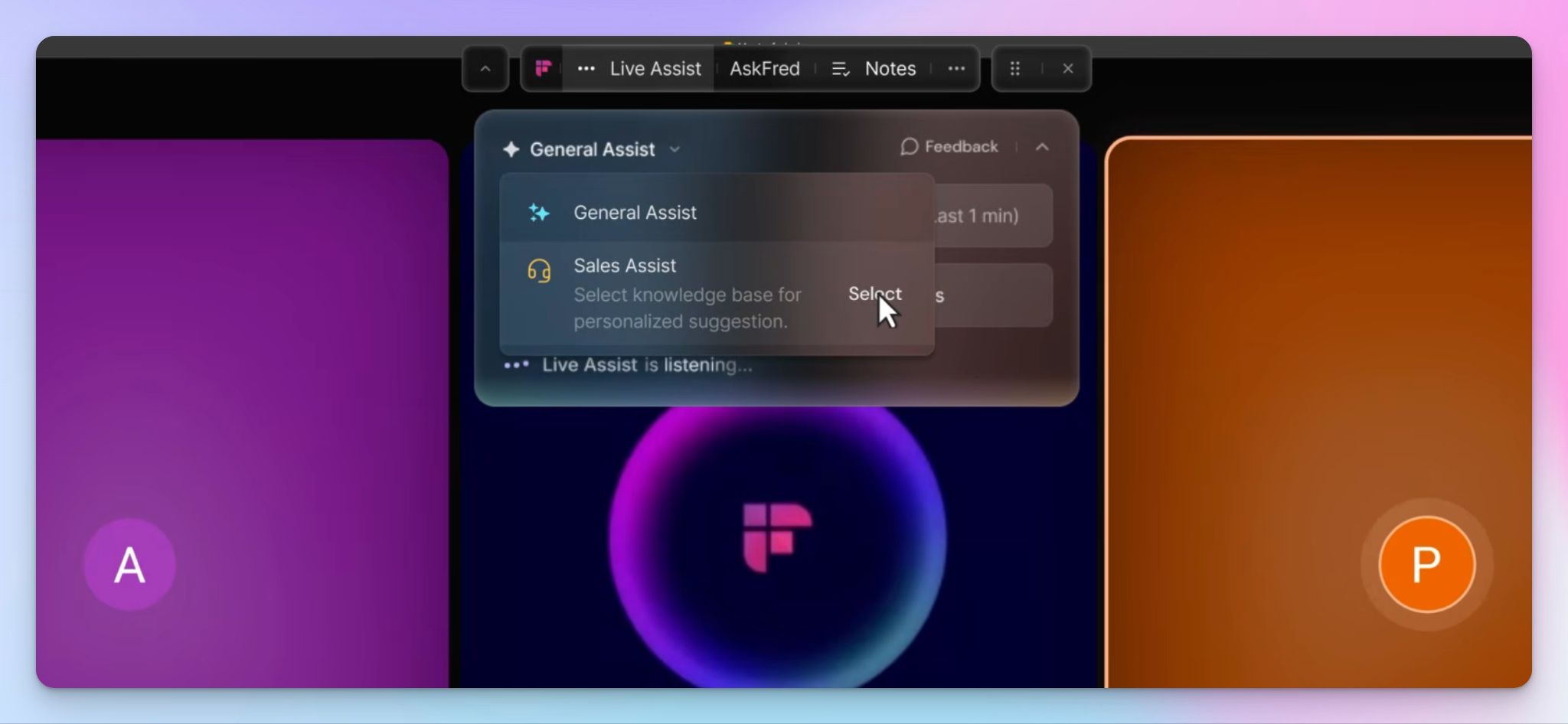Collapse the Live Assist panel chevron

(1042, 147)
